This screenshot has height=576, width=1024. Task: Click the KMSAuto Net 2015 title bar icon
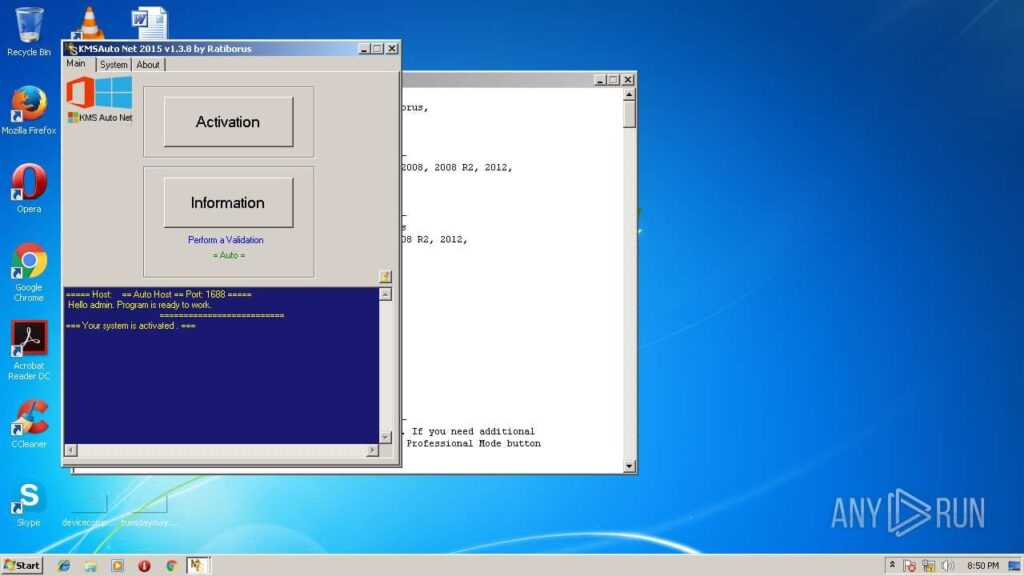click(71, 48)
